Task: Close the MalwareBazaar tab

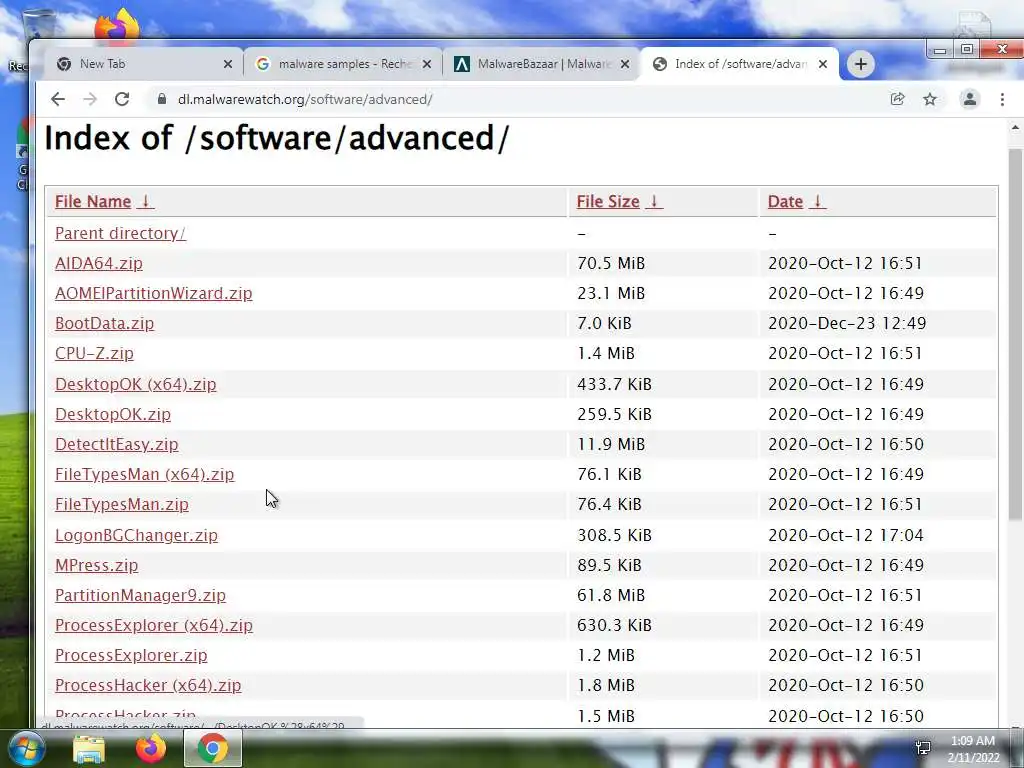Action: pyautogui.click(x=625, y=64)
